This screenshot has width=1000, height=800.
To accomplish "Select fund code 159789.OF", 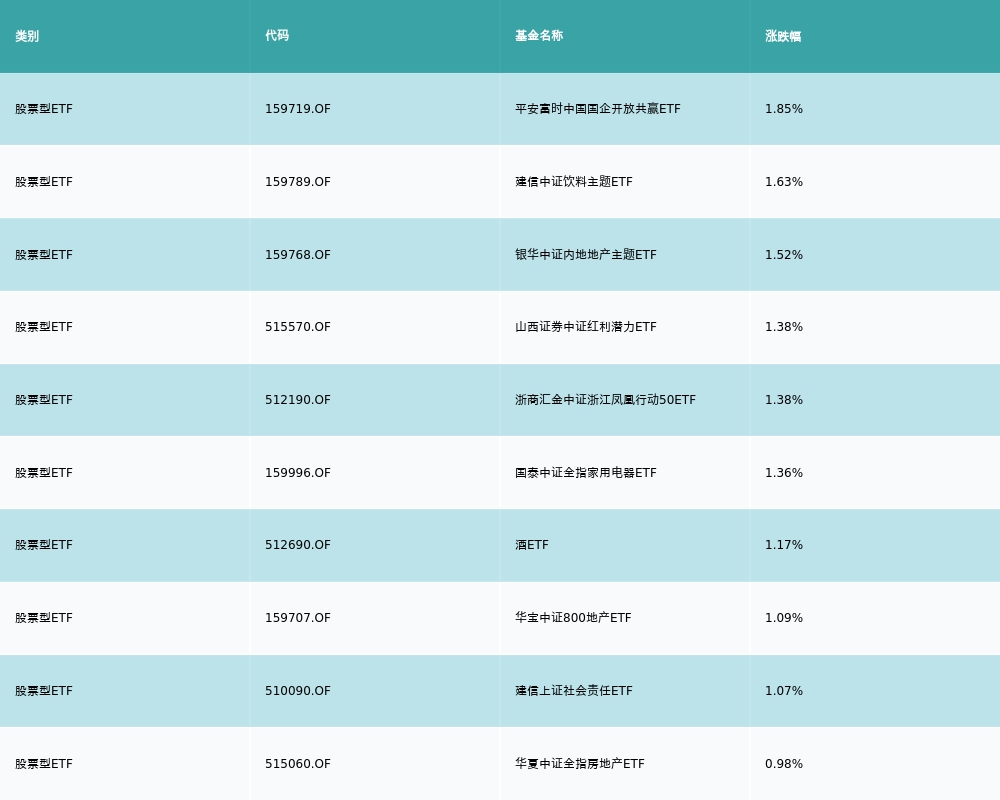I will [x=298, y=182].
